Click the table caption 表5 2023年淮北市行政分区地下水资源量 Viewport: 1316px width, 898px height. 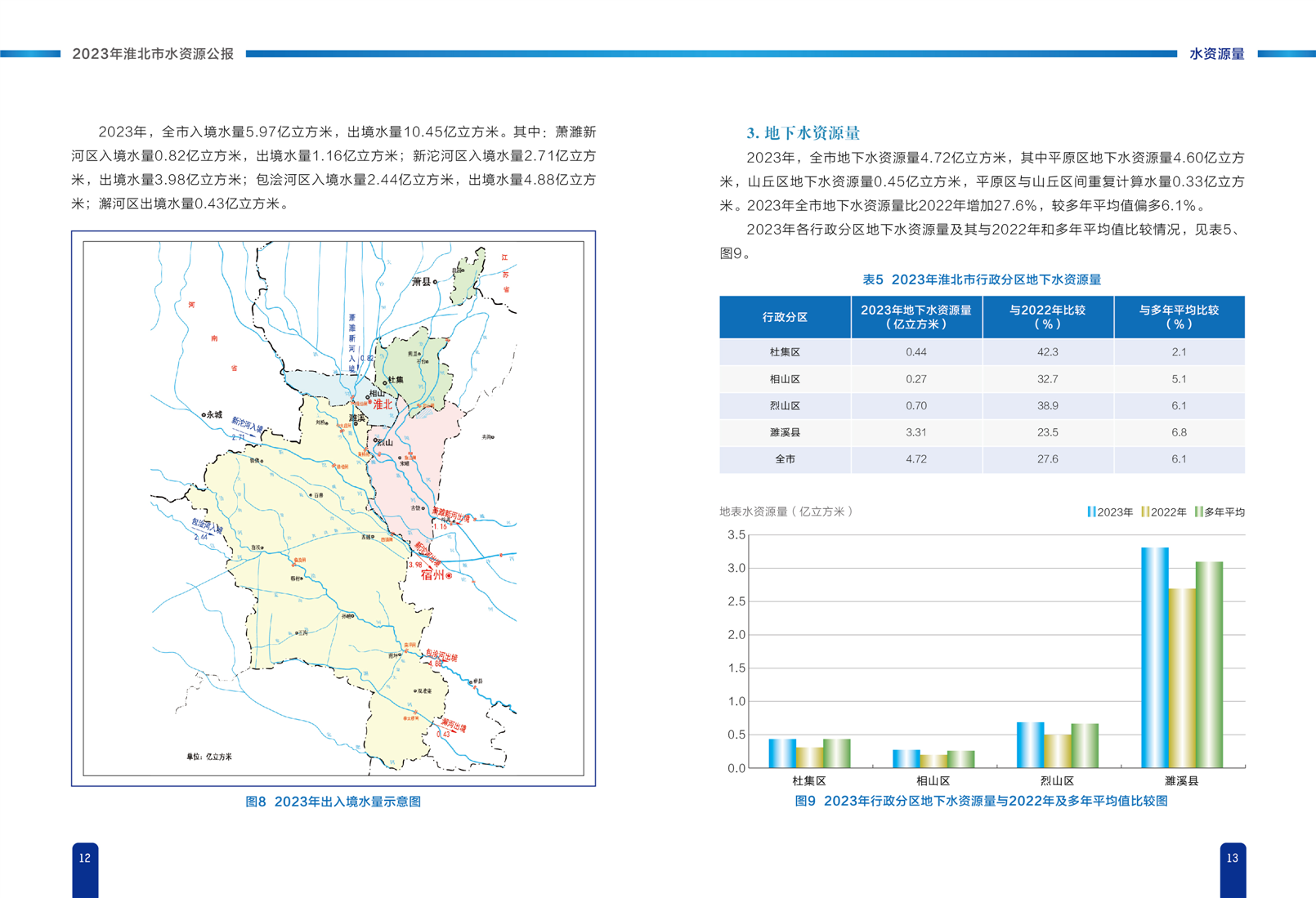[x=982, y=279]
